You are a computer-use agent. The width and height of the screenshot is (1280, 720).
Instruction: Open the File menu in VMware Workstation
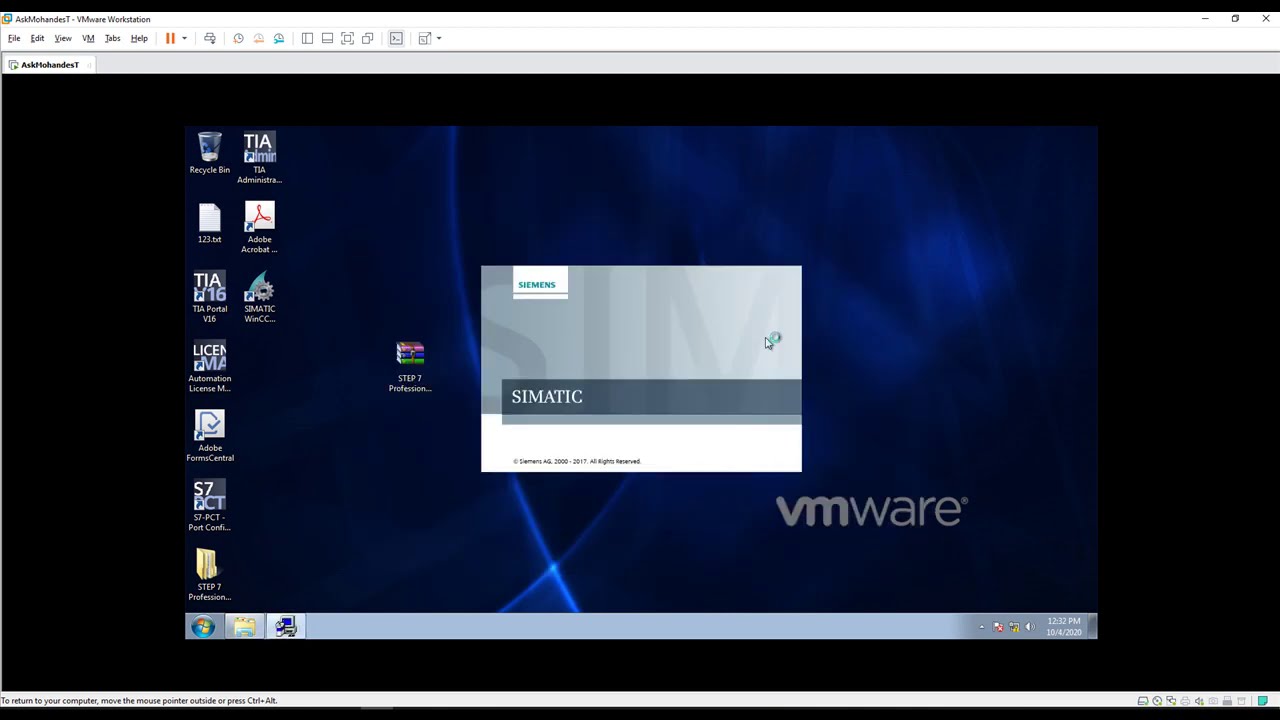[14, 38]
